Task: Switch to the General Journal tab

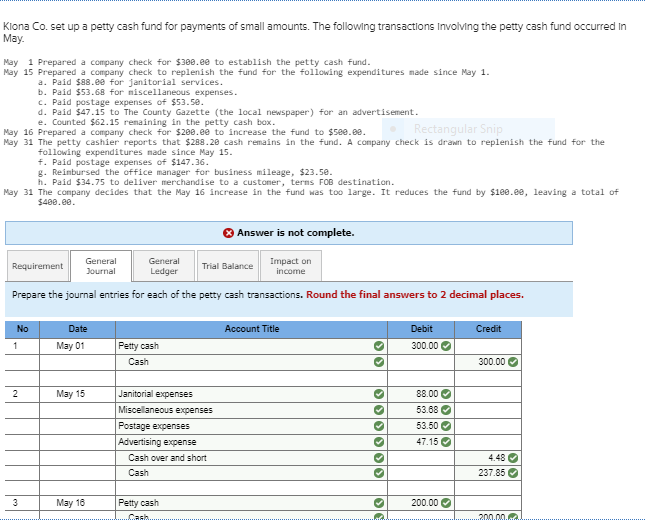Action: click(x=101, y=266)
